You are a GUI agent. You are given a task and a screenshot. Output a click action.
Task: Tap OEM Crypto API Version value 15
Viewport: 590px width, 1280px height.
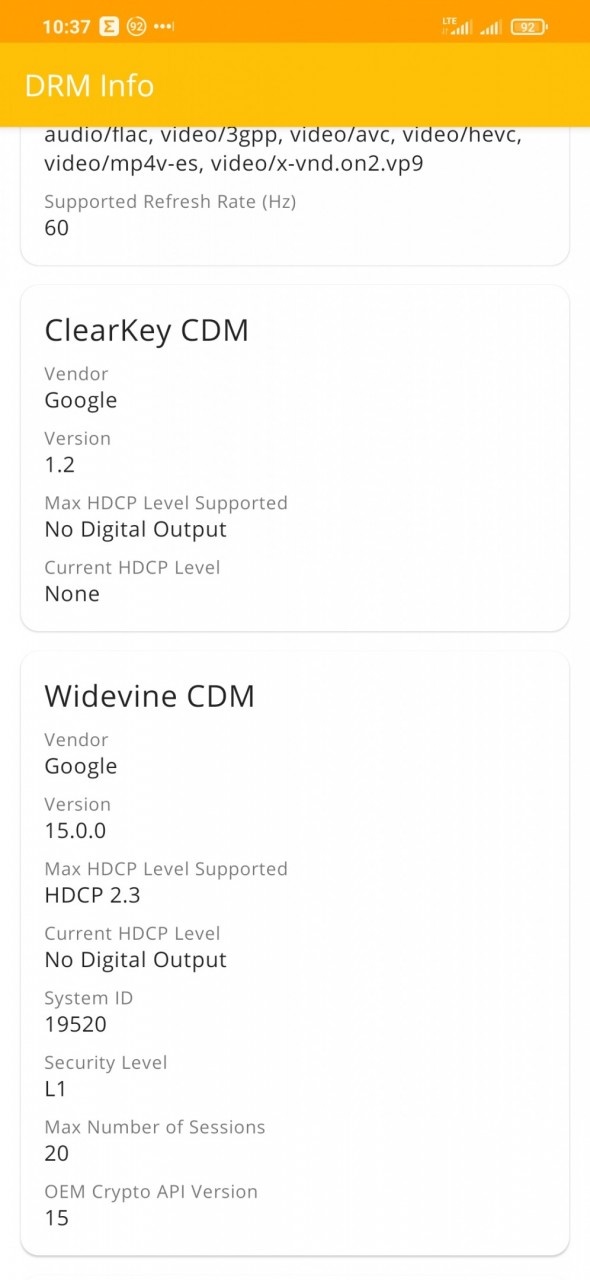pos(56,1218)
